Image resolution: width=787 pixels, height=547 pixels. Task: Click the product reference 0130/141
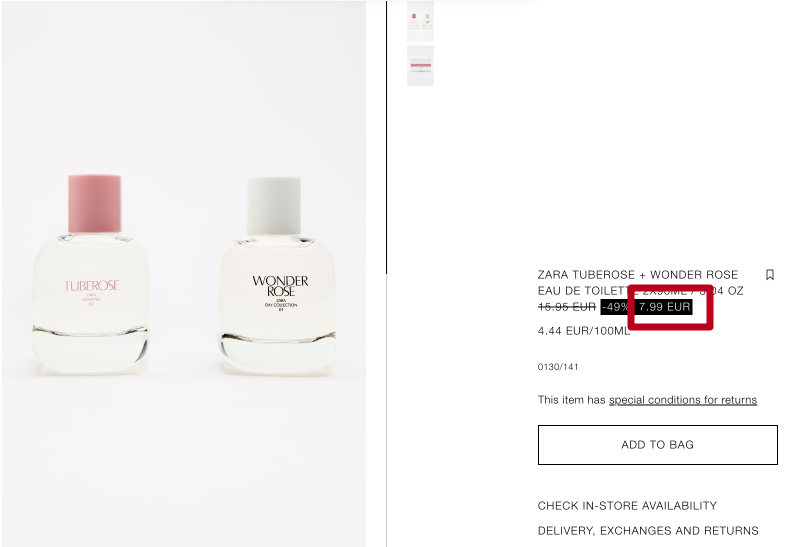[558, 367]
